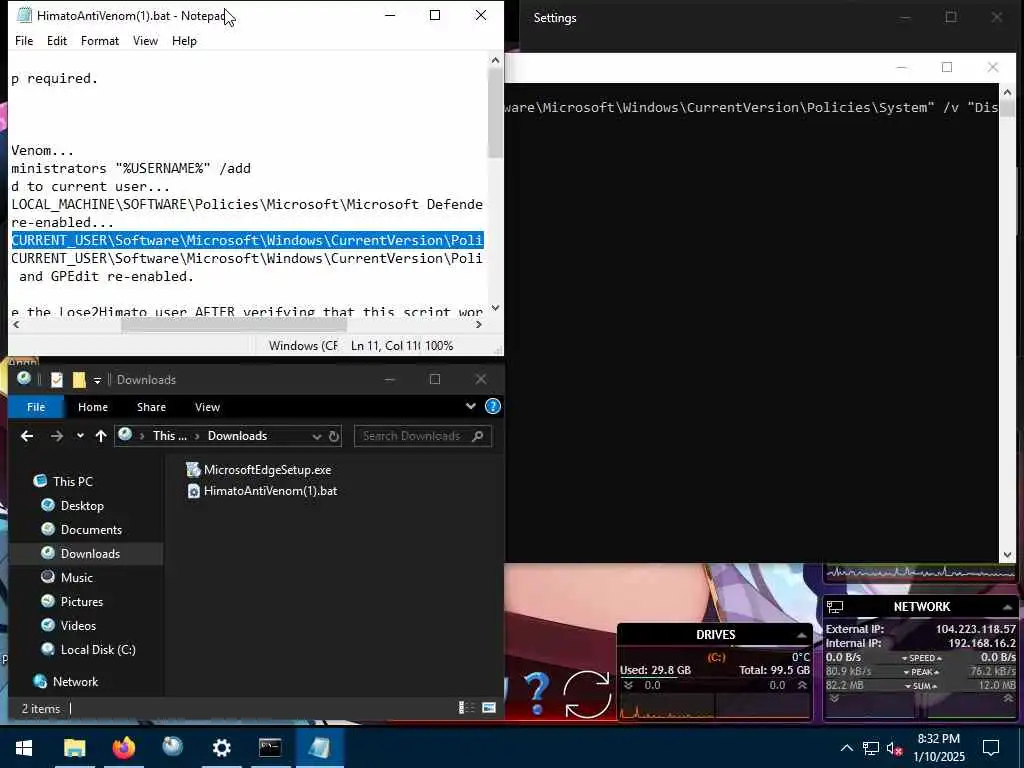Open the View ribbon tab in Explorer
The image size is (1024, 768).
pyautogui.click(x=207, y=407)
